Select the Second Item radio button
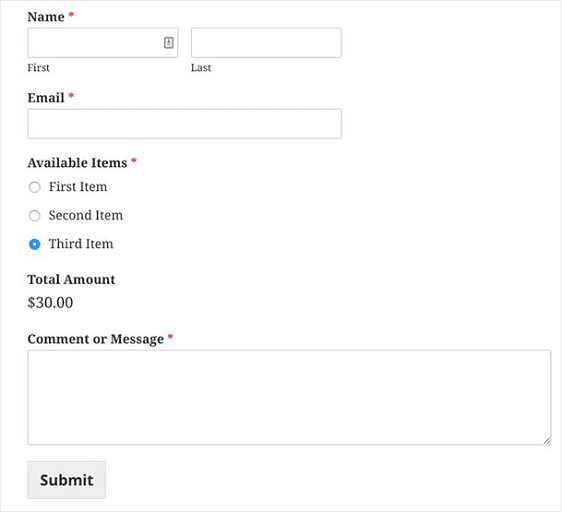 (x=34, y=215)
